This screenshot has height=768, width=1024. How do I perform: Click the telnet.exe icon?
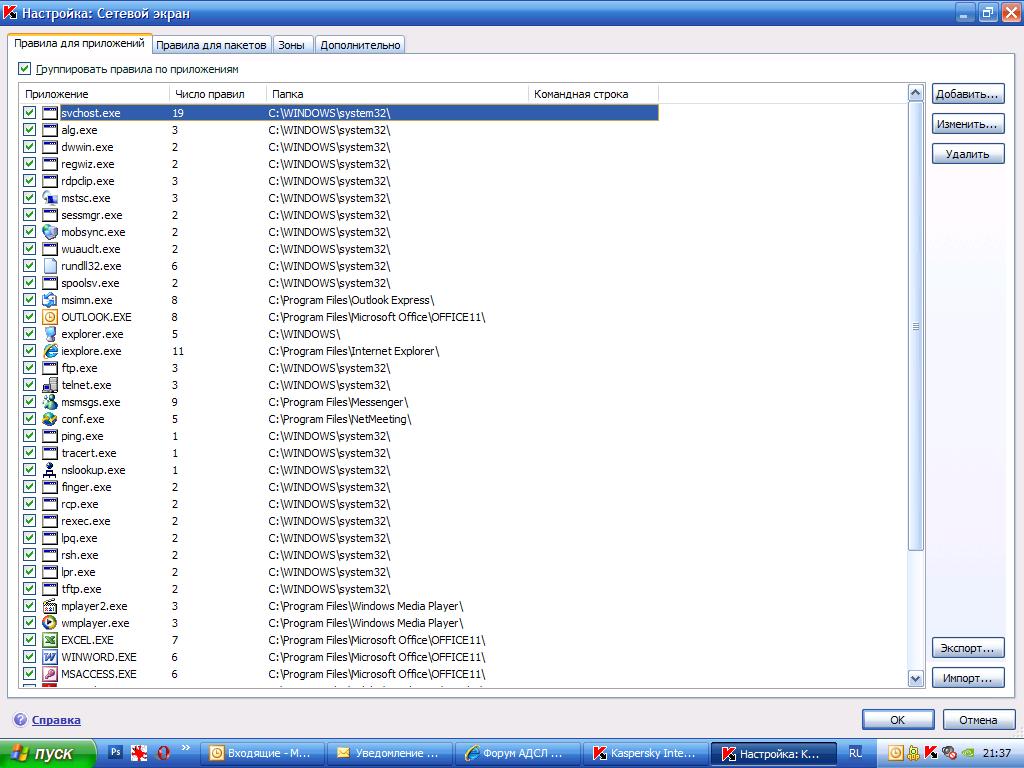pos(50,385)
